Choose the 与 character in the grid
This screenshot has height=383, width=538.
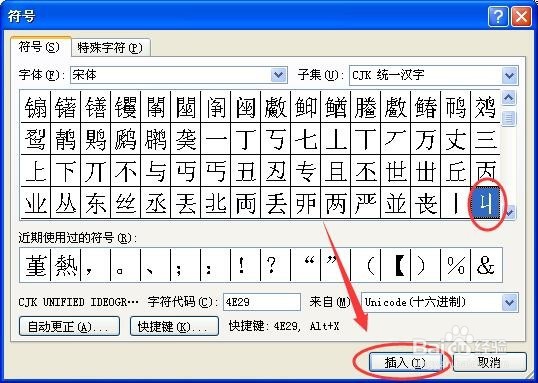[x=155, y=171]
